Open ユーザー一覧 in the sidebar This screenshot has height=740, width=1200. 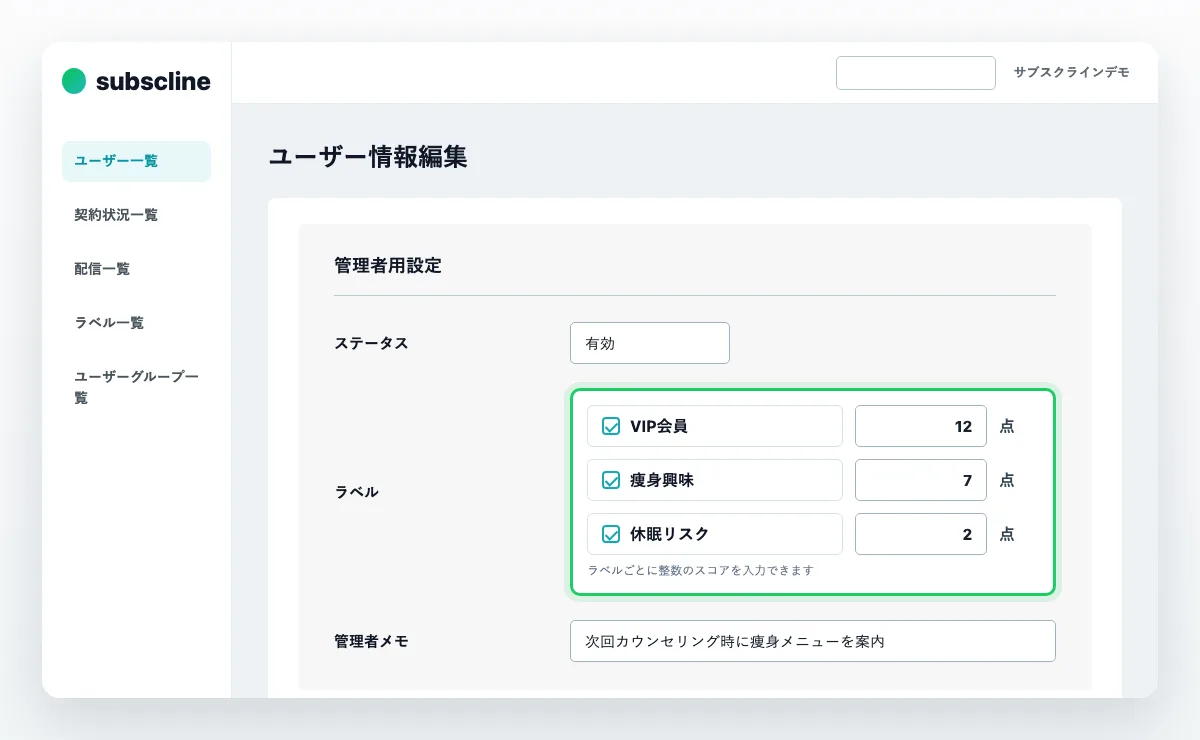coord(136,161)
